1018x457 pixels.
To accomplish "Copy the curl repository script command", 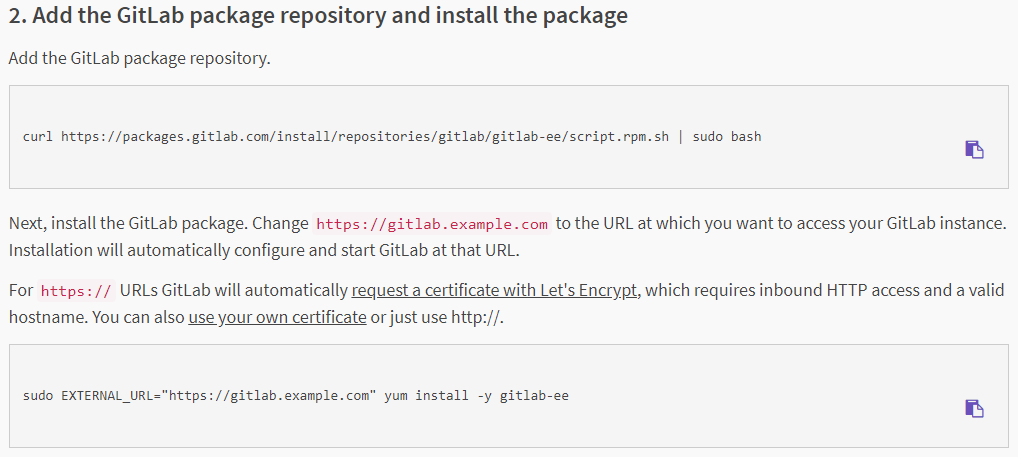I will tap(974, 149).
